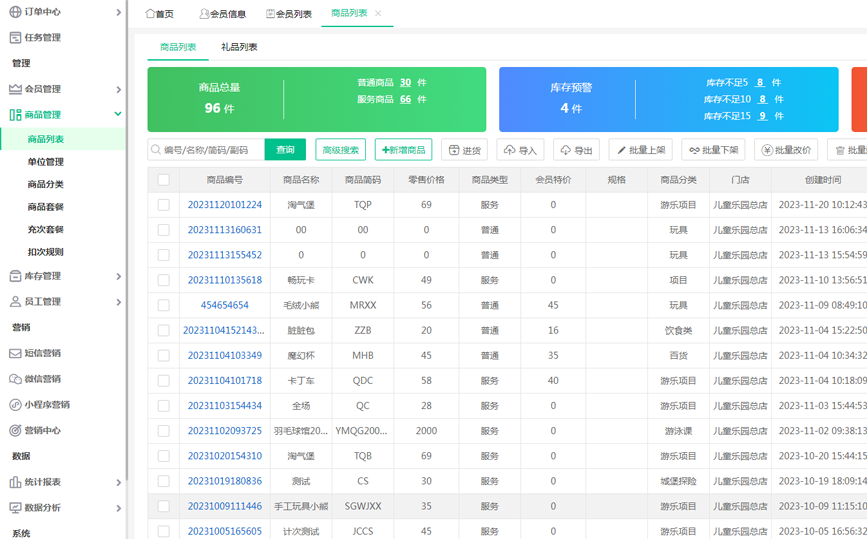Focus the 编号/名称/简码/副码 search field
The height and width of the screenshot is (539, 867).
coord(206,149)
